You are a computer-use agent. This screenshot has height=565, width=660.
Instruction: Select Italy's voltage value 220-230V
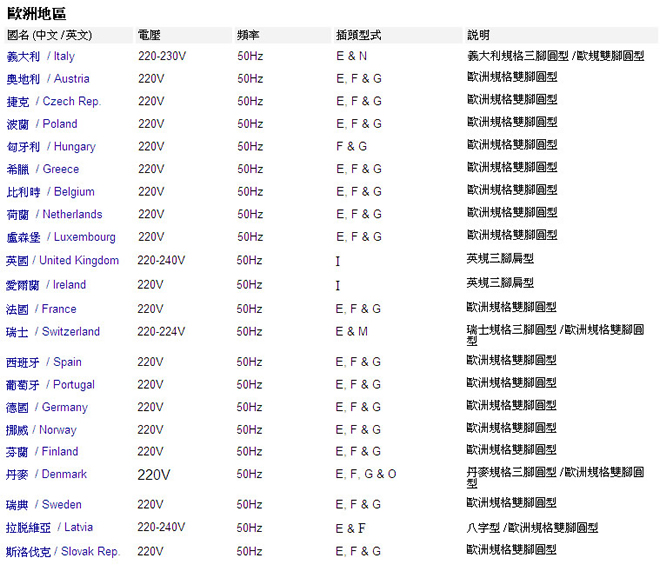click(x=162, y=56)
